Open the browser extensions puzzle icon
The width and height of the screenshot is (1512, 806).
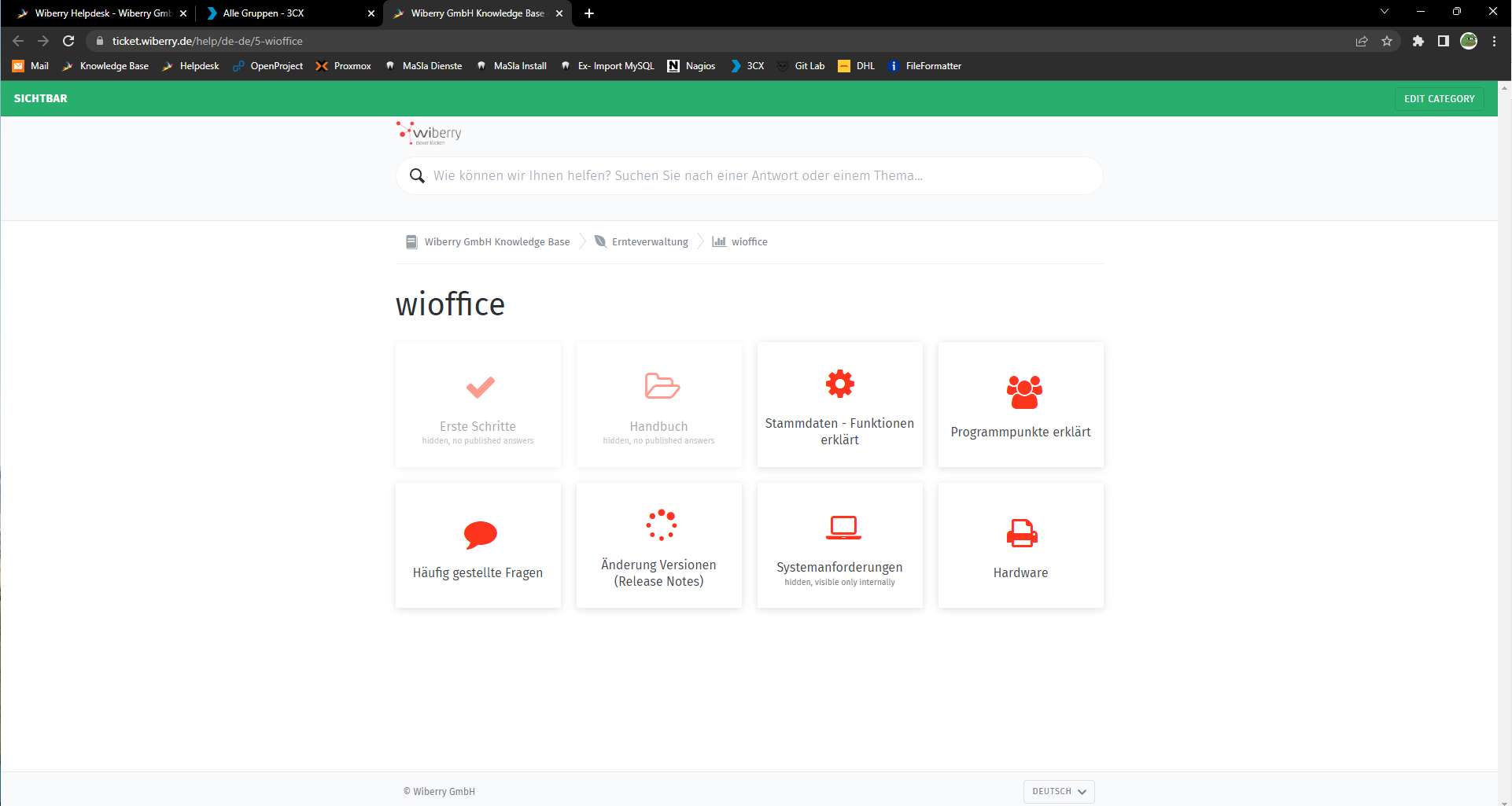pyautogui.click(x=1418, y=41)
